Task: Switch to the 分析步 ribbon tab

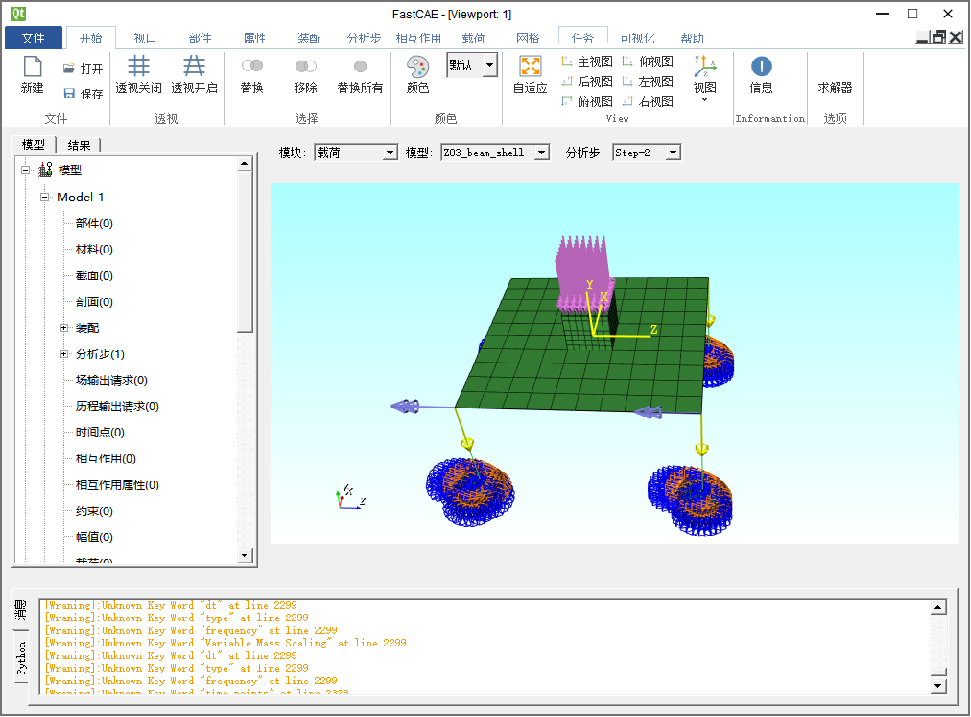Action: point(364,38)
